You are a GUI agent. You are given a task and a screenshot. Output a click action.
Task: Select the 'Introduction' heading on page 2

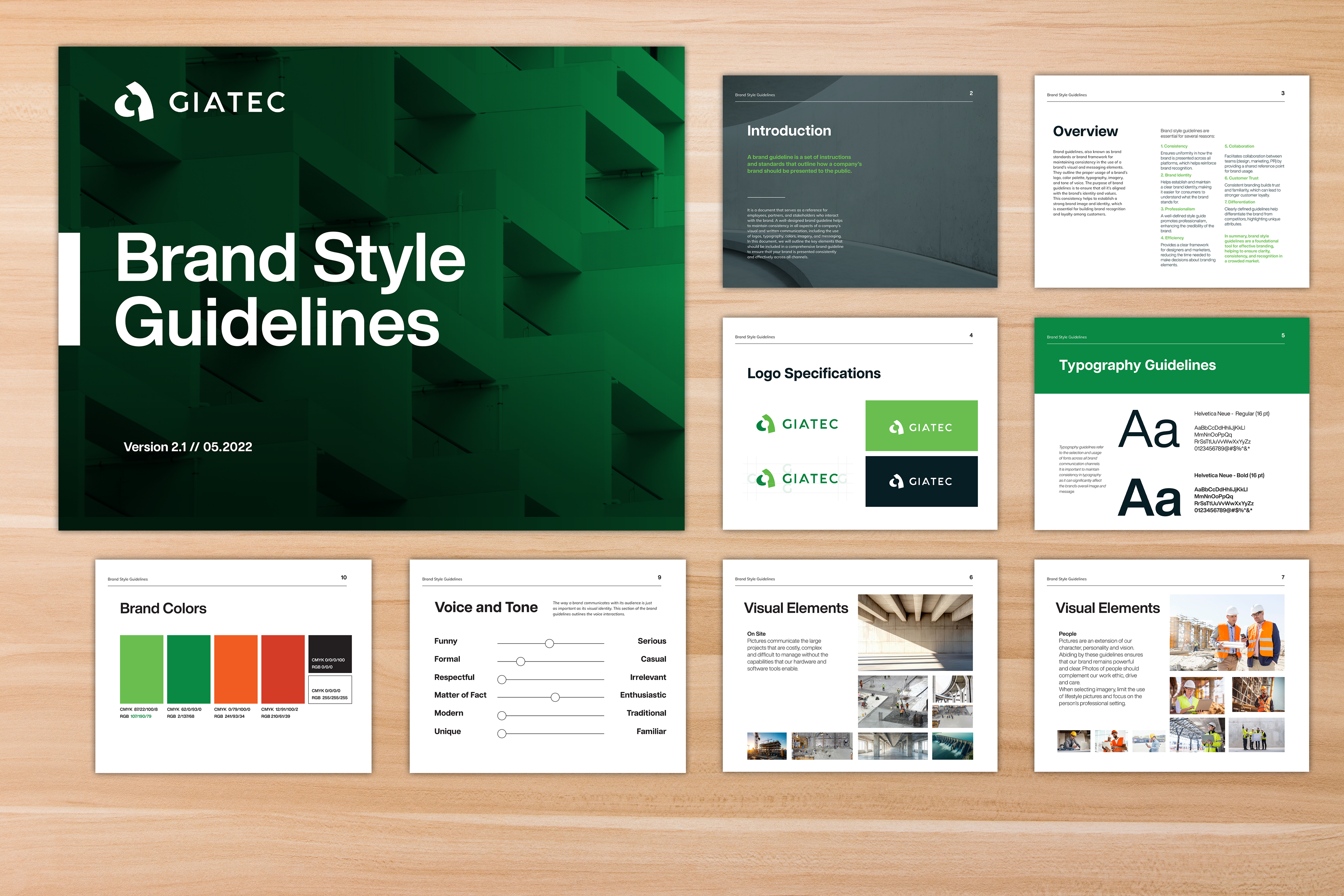tap(789, 131)
